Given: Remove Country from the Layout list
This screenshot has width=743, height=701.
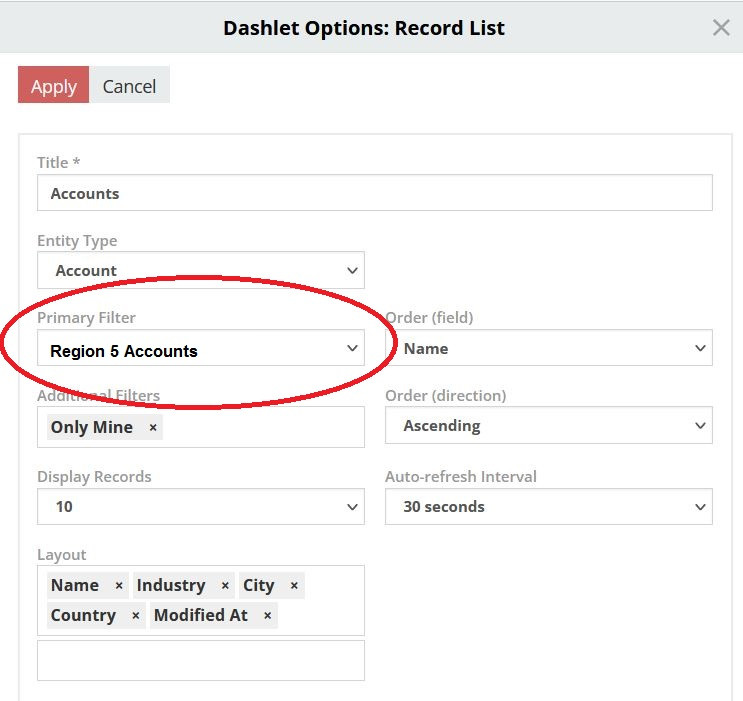Looking at the screenshot, I should pos(136,616).
